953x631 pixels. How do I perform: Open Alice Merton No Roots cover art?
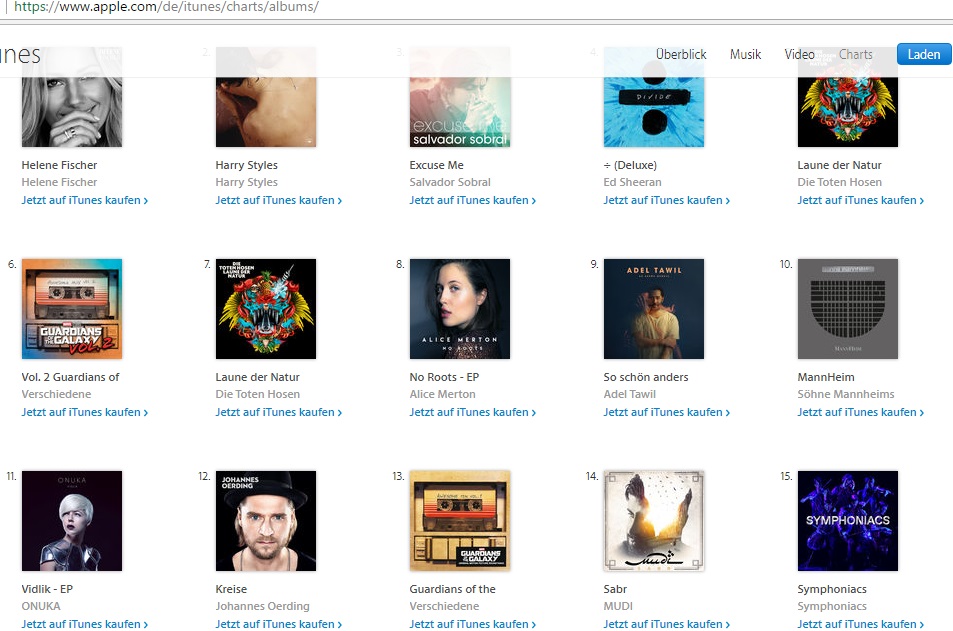(x=459, y=309)
